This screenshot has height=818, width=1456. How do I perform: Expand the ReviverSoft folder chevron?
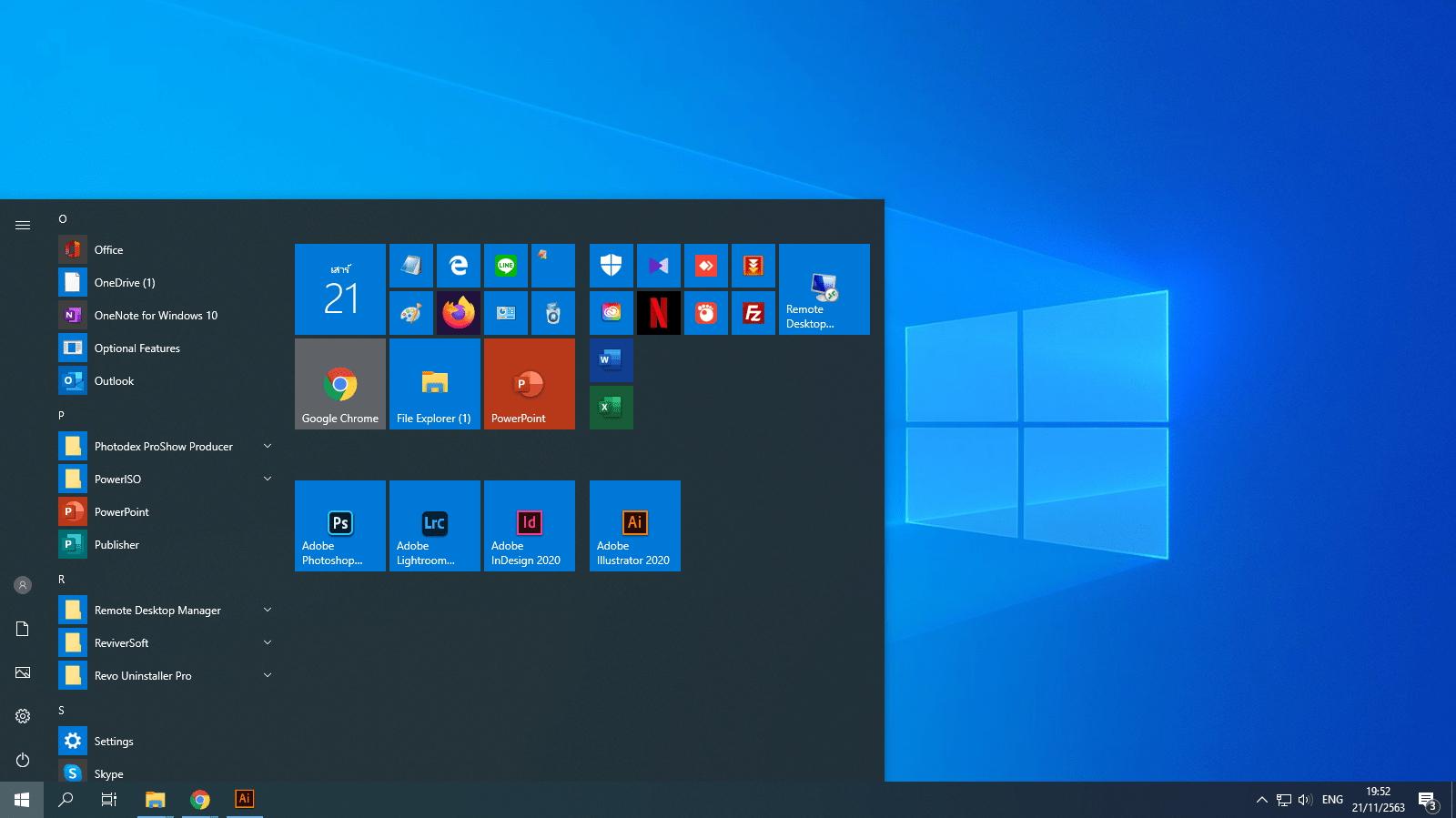tap(268, 642)
